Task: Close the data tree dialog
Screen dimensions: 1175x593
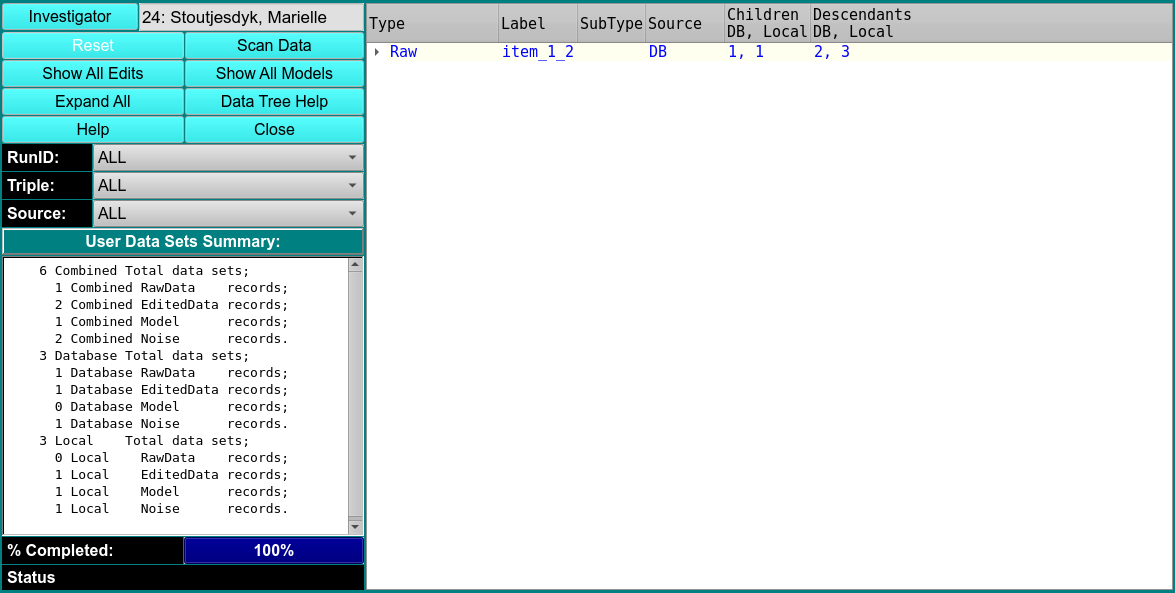Action: pyautogui.click(x=274, y=130)
